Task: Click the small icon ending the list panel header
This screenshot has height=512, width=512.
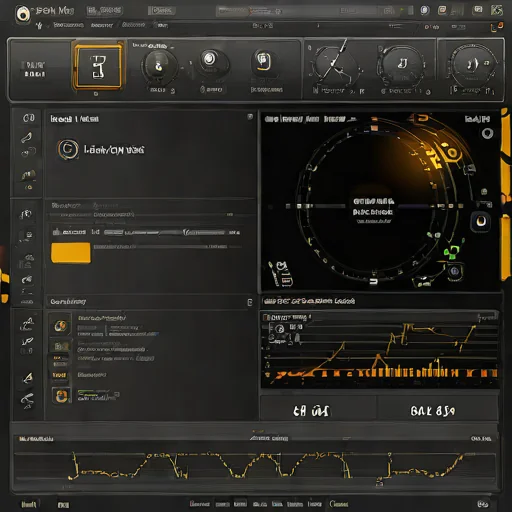Action: click(x=250, y=302)
